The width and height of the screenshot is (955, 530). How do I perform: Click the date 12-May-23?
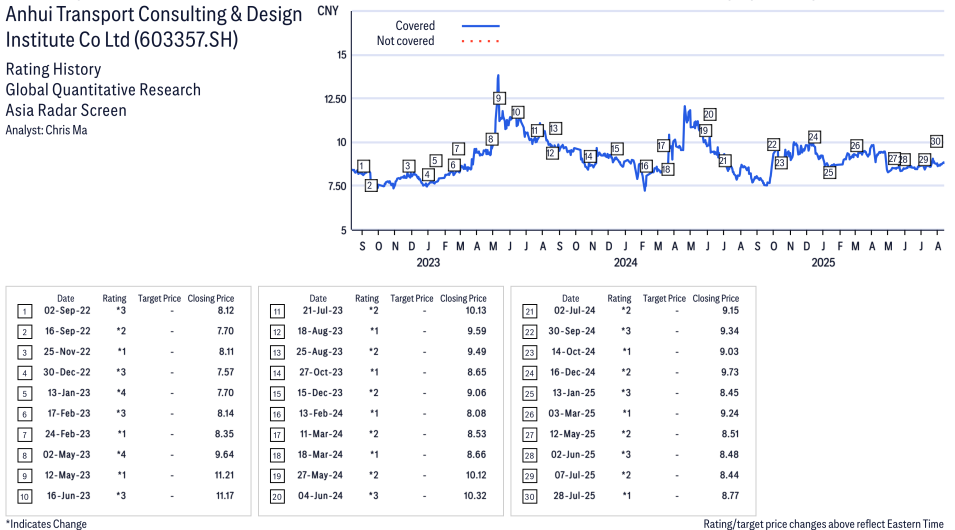coord(67,475)
